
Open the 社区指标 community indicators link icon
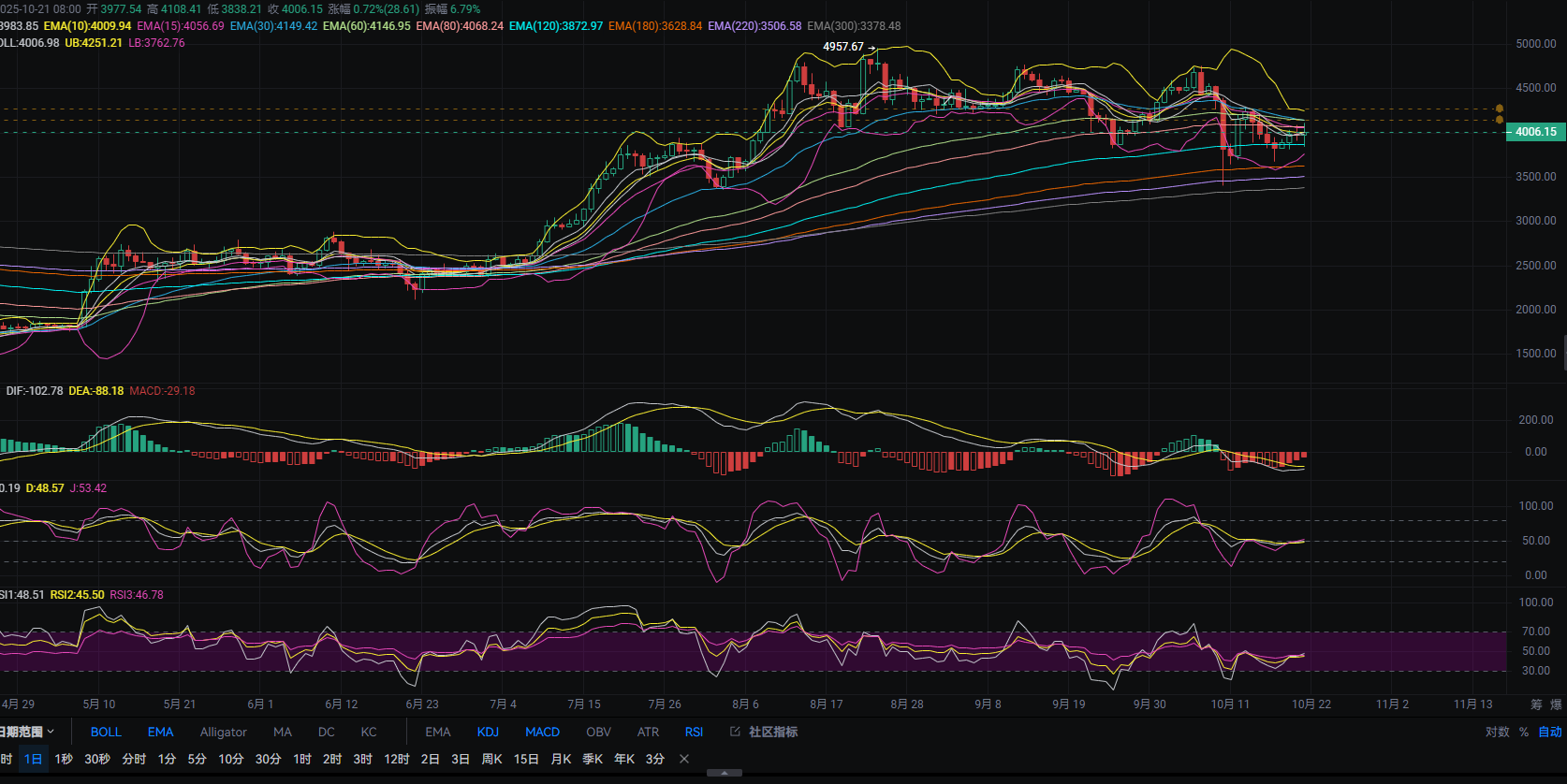[735, 732]
